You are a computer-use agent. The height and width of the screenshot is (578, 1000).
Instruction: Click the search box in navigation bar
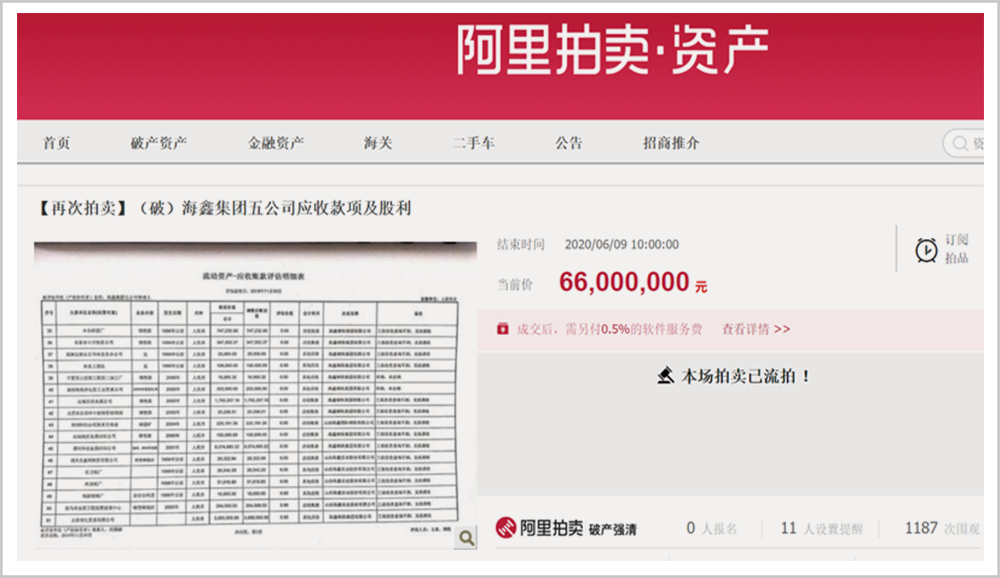coord(964,143)
